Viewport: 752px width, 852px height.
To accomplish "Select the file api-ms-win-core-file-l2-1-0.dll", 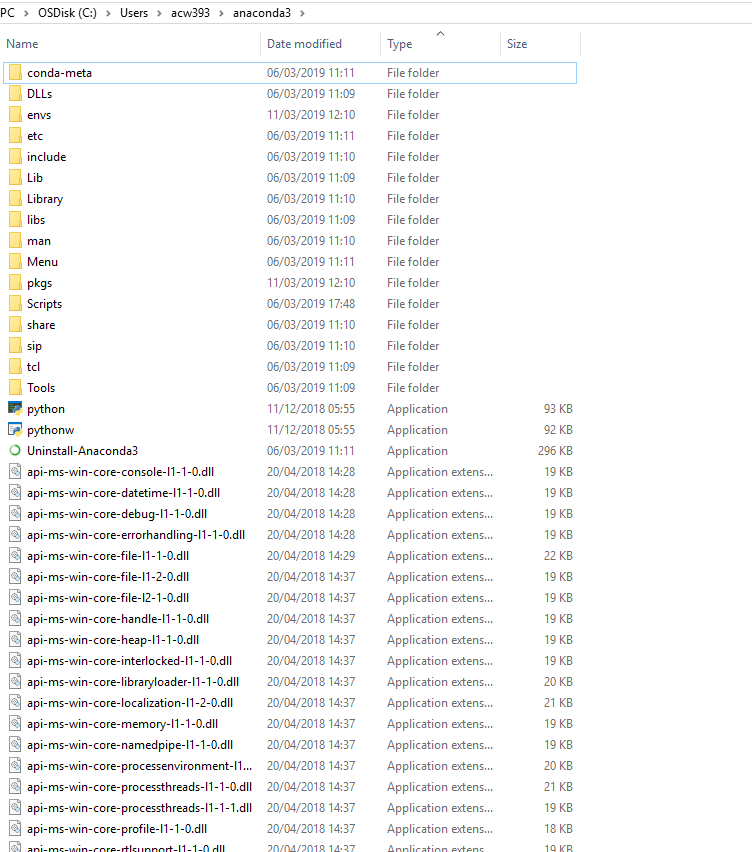I will pyautogui.click(x=108, y=598).
